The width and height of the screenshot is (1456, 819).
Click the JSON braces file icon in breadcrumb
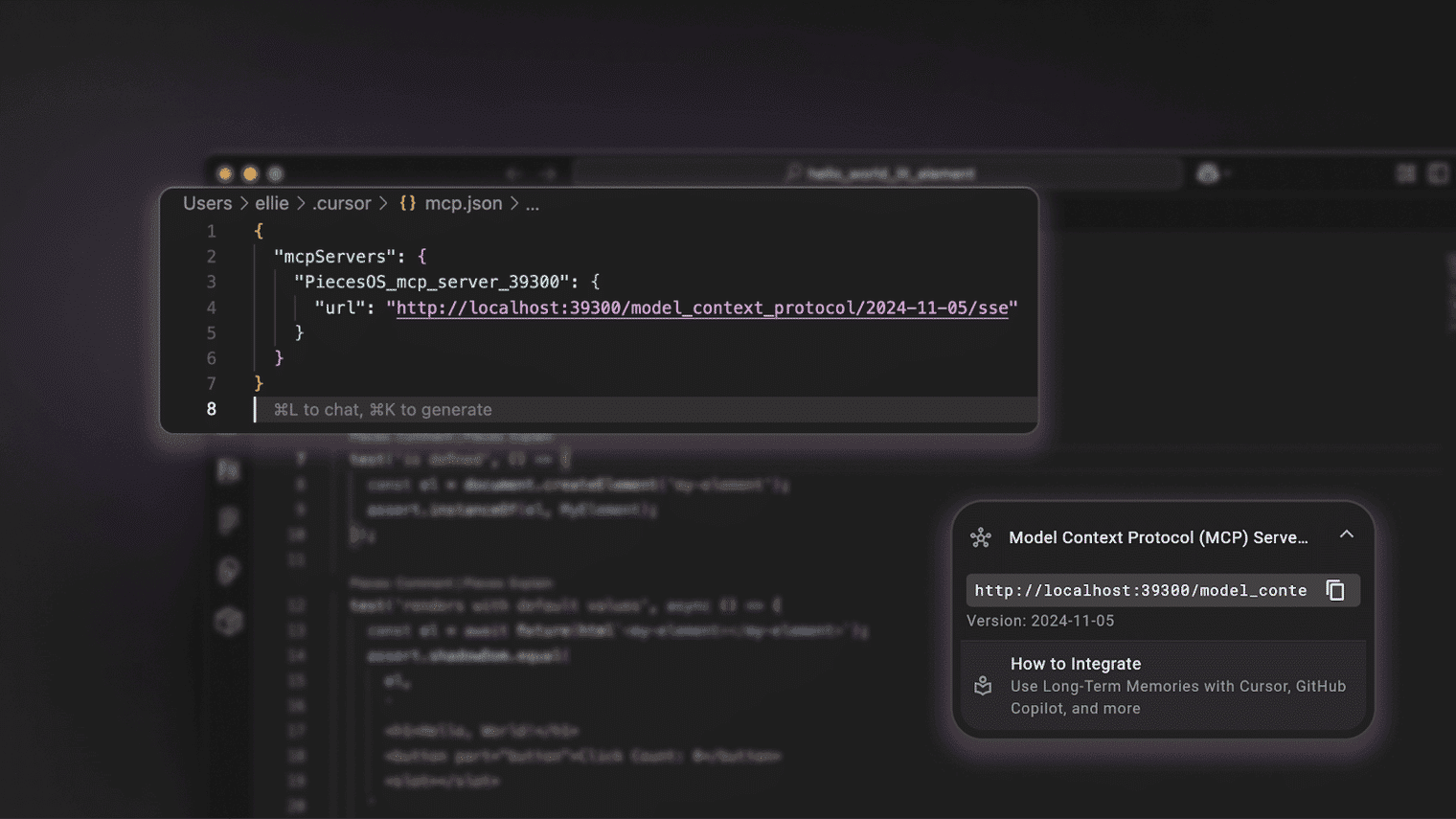tap(408, 203)
